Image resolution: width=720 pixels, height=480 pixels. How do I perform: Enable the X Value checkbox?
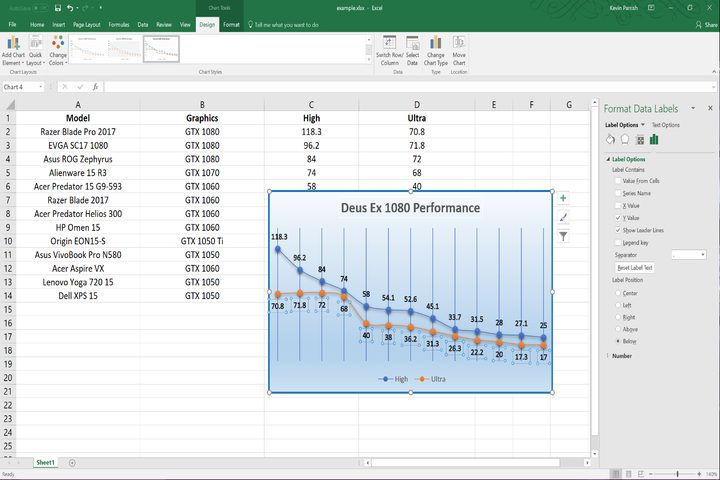tap(618, 206)
